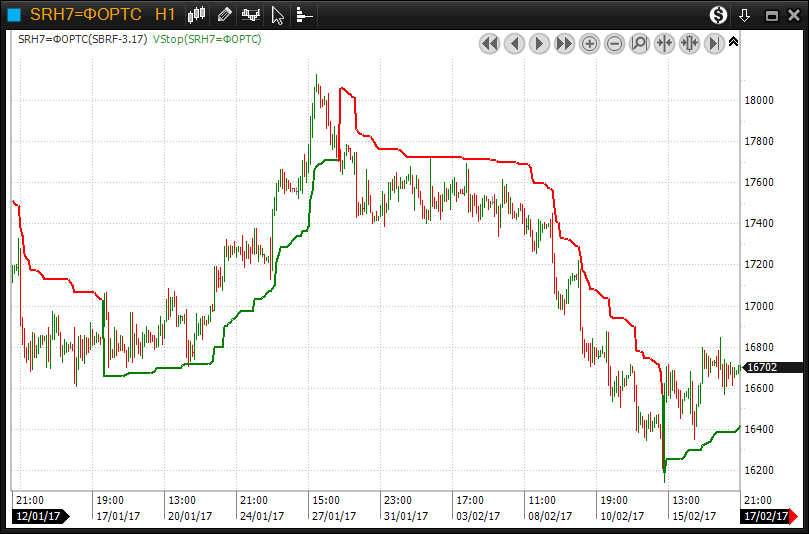The image size is (809, 534).
Task: Open the indicators icon in title bar
Action: [x=251, y=14]
